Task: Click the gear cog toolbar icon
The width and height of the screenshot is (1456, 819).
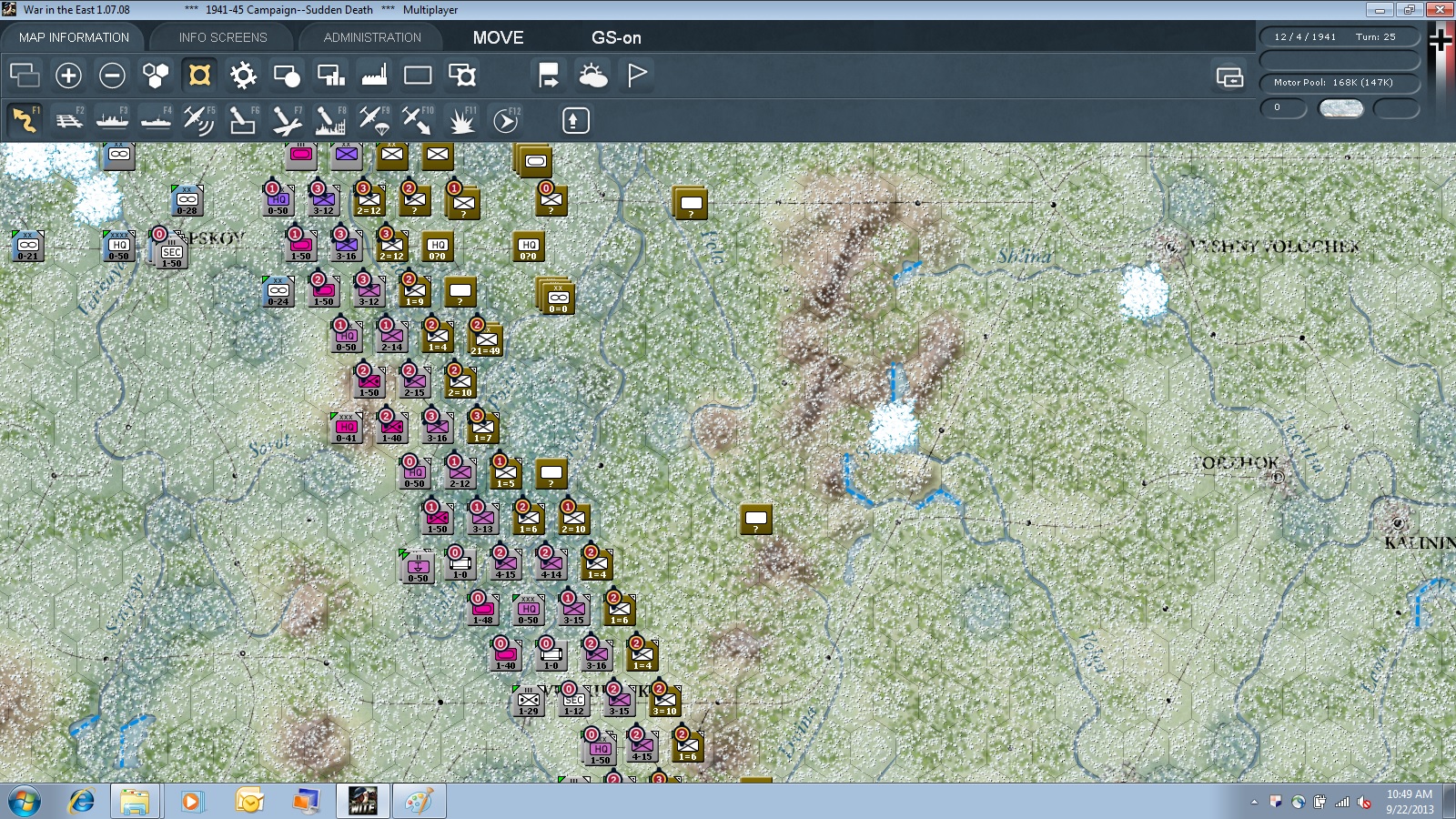Action: click(x=243, y=76)
